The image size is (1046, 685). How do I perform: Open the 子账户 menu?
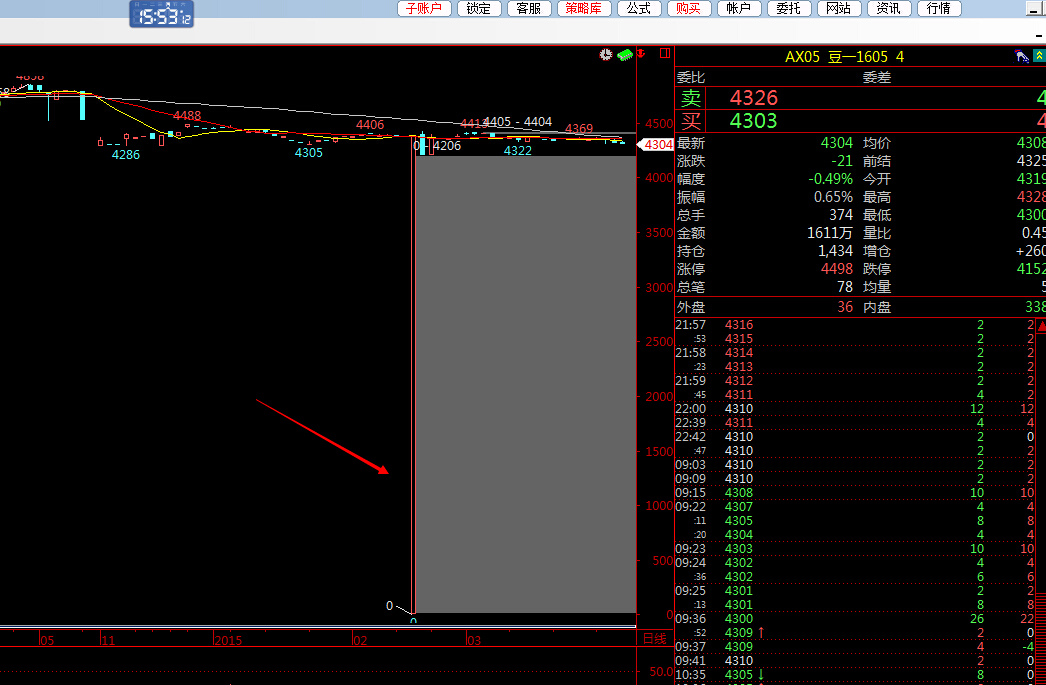(x=424, y=8)
